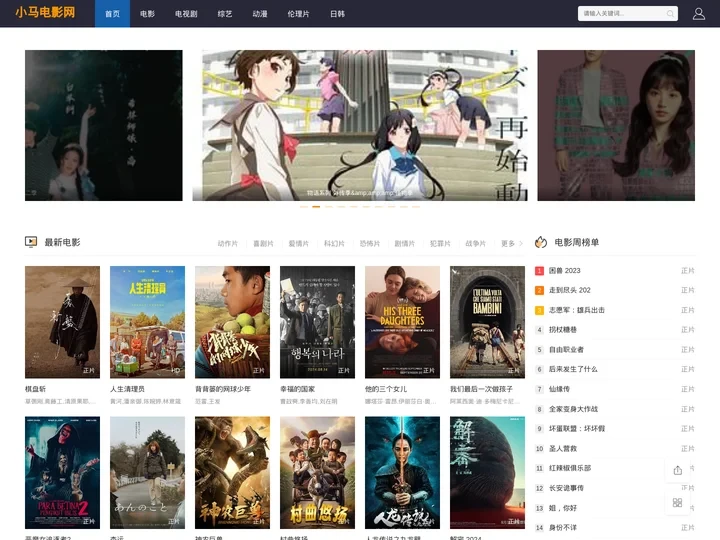Open the 背背篓的网球少年 poster
720x540 pixels.
tap(232, 322)
